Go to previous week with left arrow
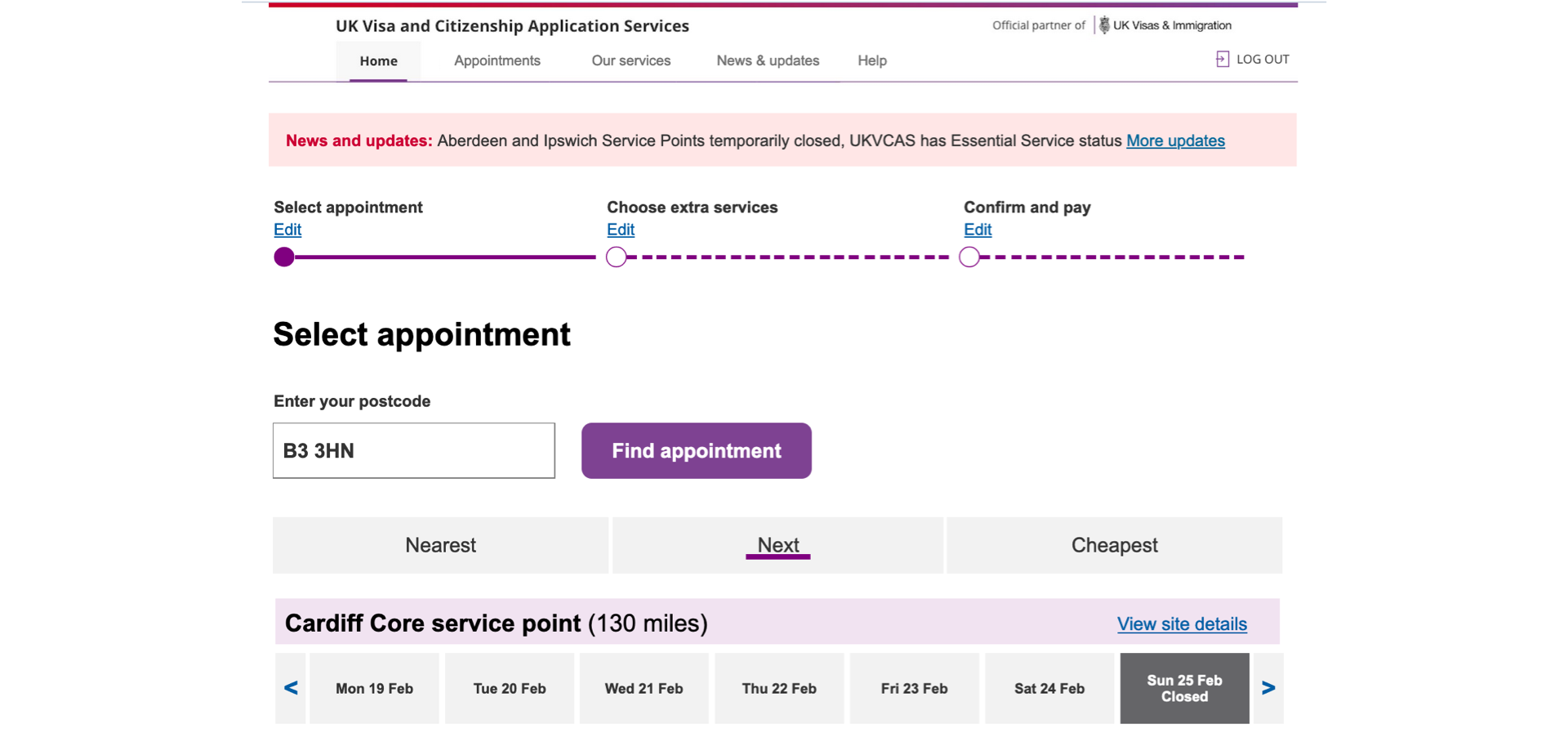This screenshot has height=742, width=1568. [291, 688]
